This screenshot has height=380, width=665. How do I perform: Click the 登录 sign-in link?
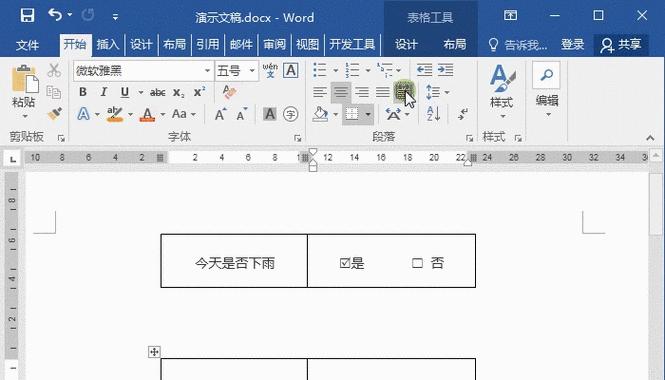[573, 45]
